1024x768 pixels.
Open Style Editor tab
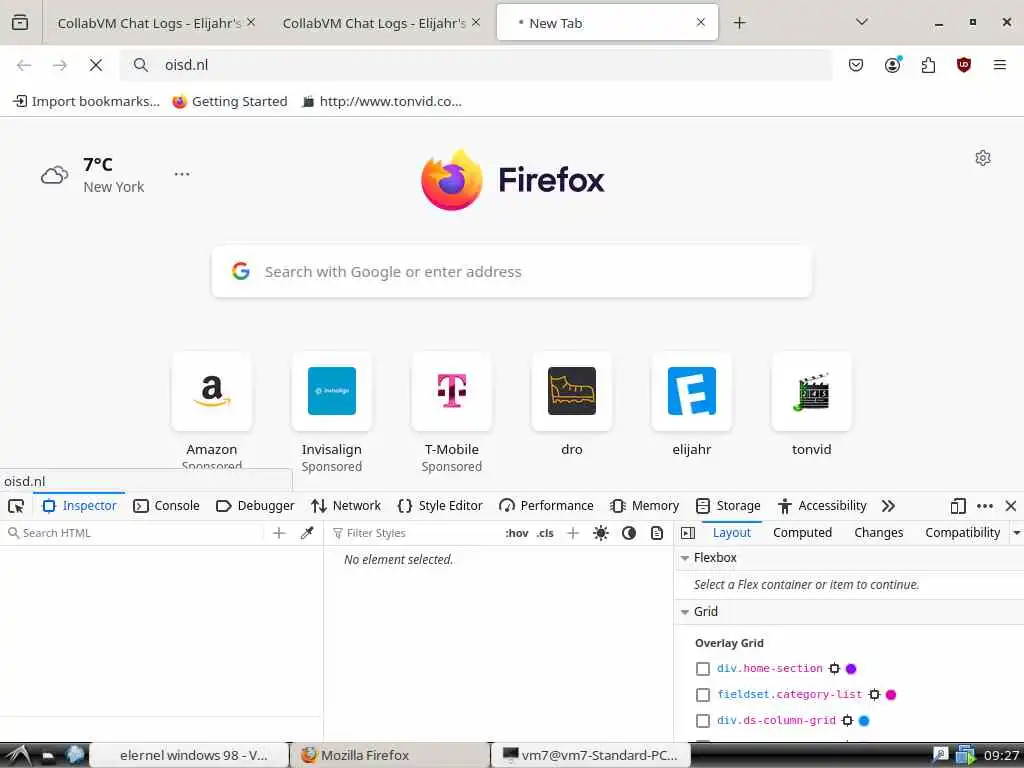(440, 506)
